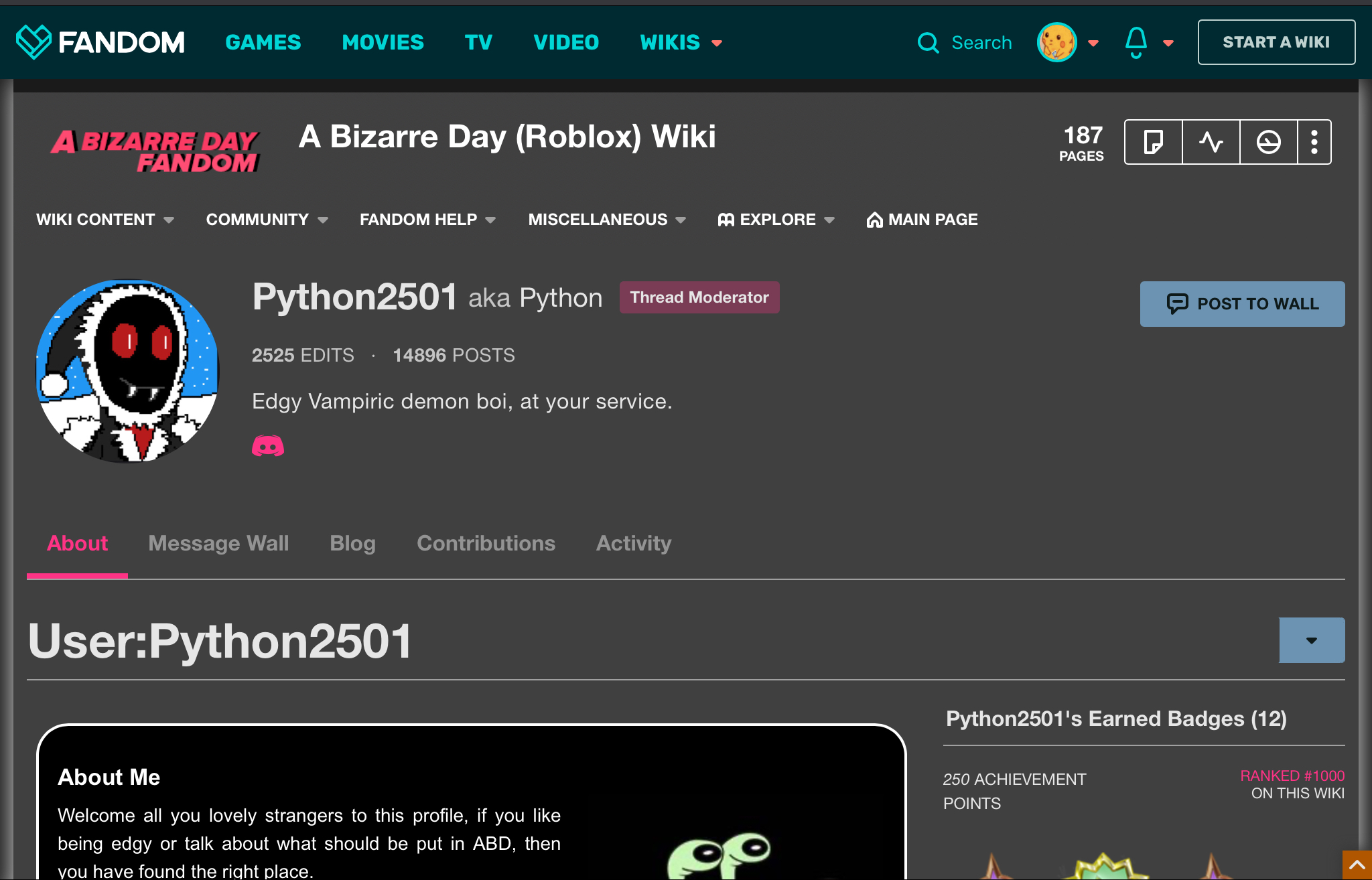The width and height of the screenshot is (1372, 880).
Task: Click the add new page icon
Action: [1153, 142]
